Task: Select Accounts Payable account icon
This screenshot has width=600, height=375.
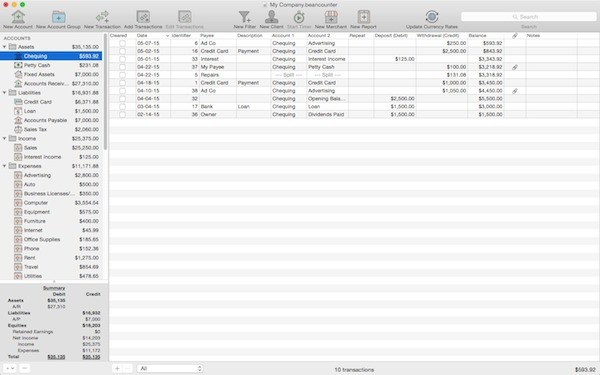Action: point(18,120)
